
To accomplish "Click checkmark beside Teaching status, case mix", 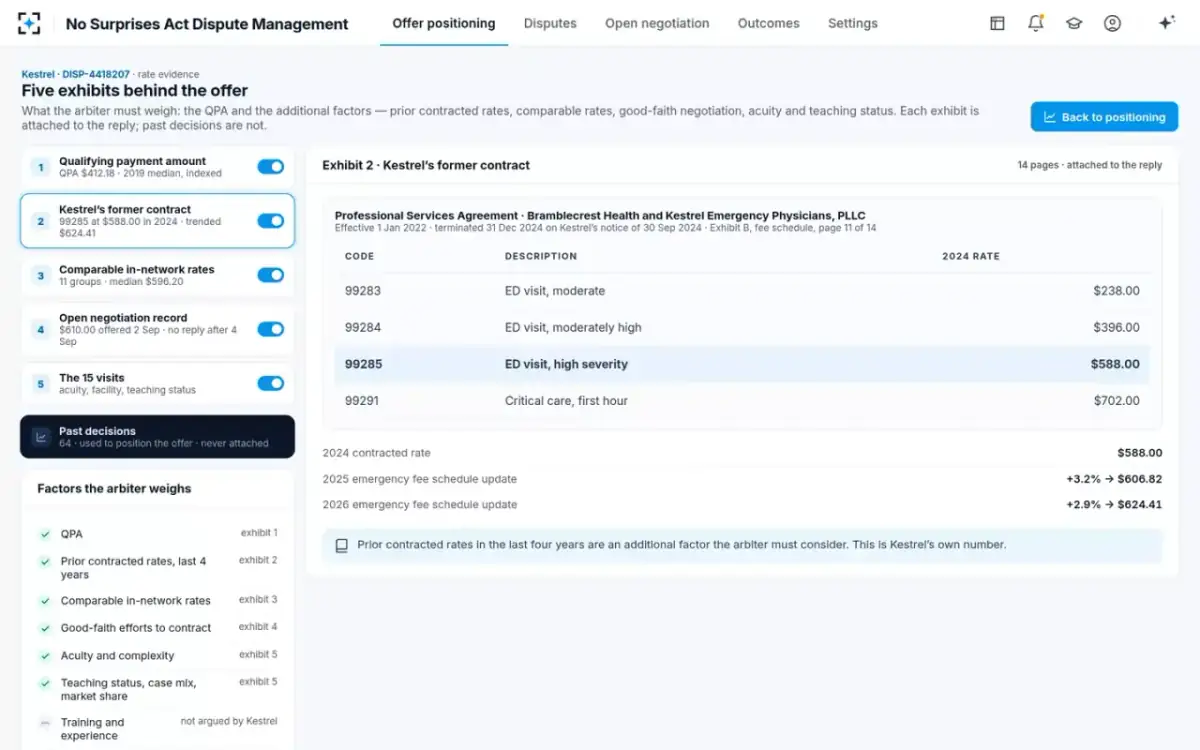I will [x=45, y=683].
